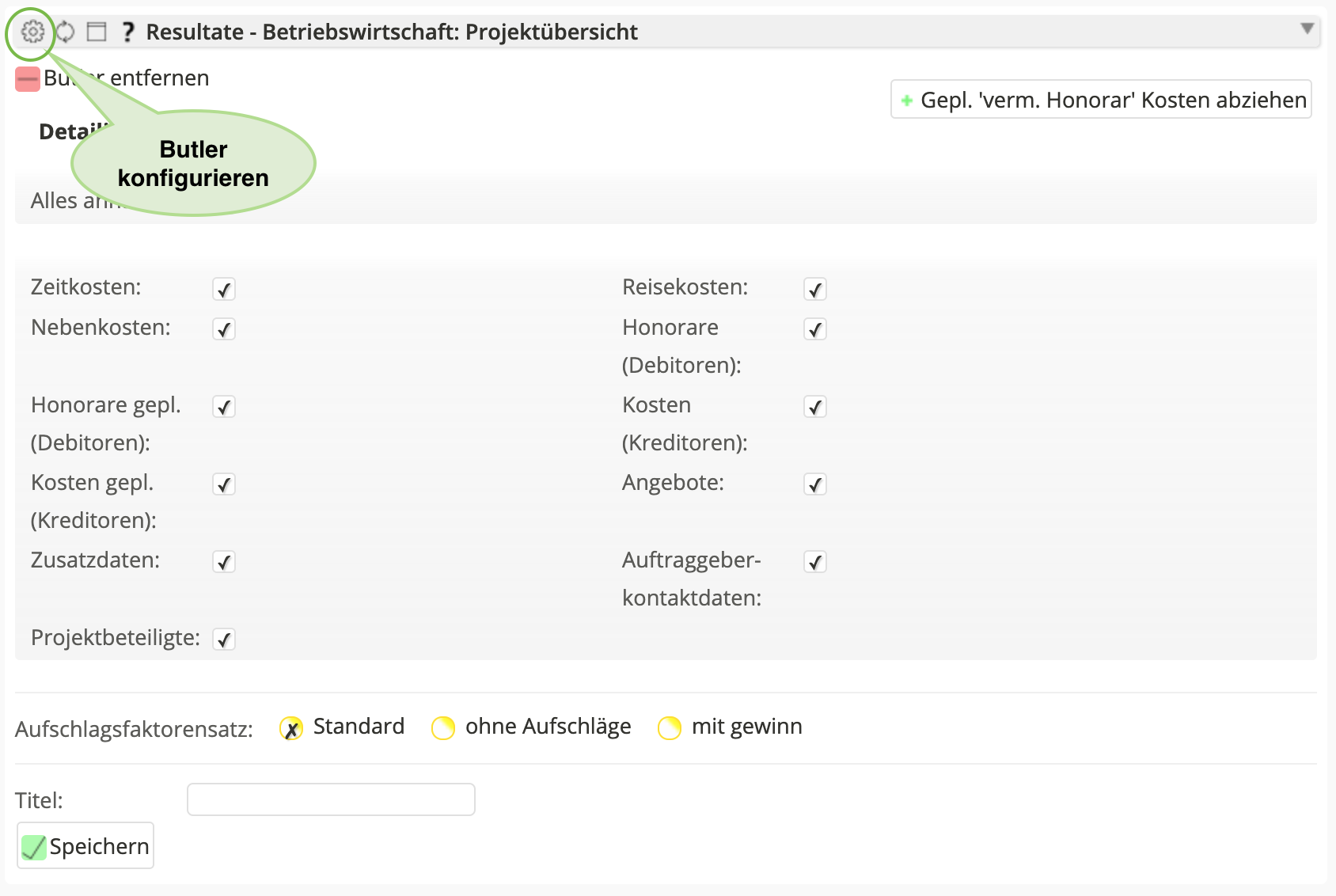Click the Speichern button
This screenshot has width=1336, height=896.
coord(85,846)
